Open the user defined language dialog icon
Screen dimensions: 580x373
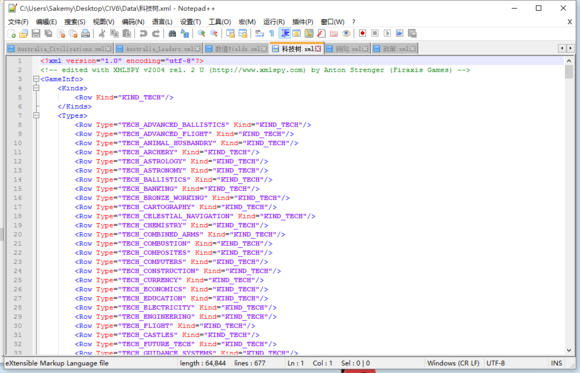coord(296,34)
